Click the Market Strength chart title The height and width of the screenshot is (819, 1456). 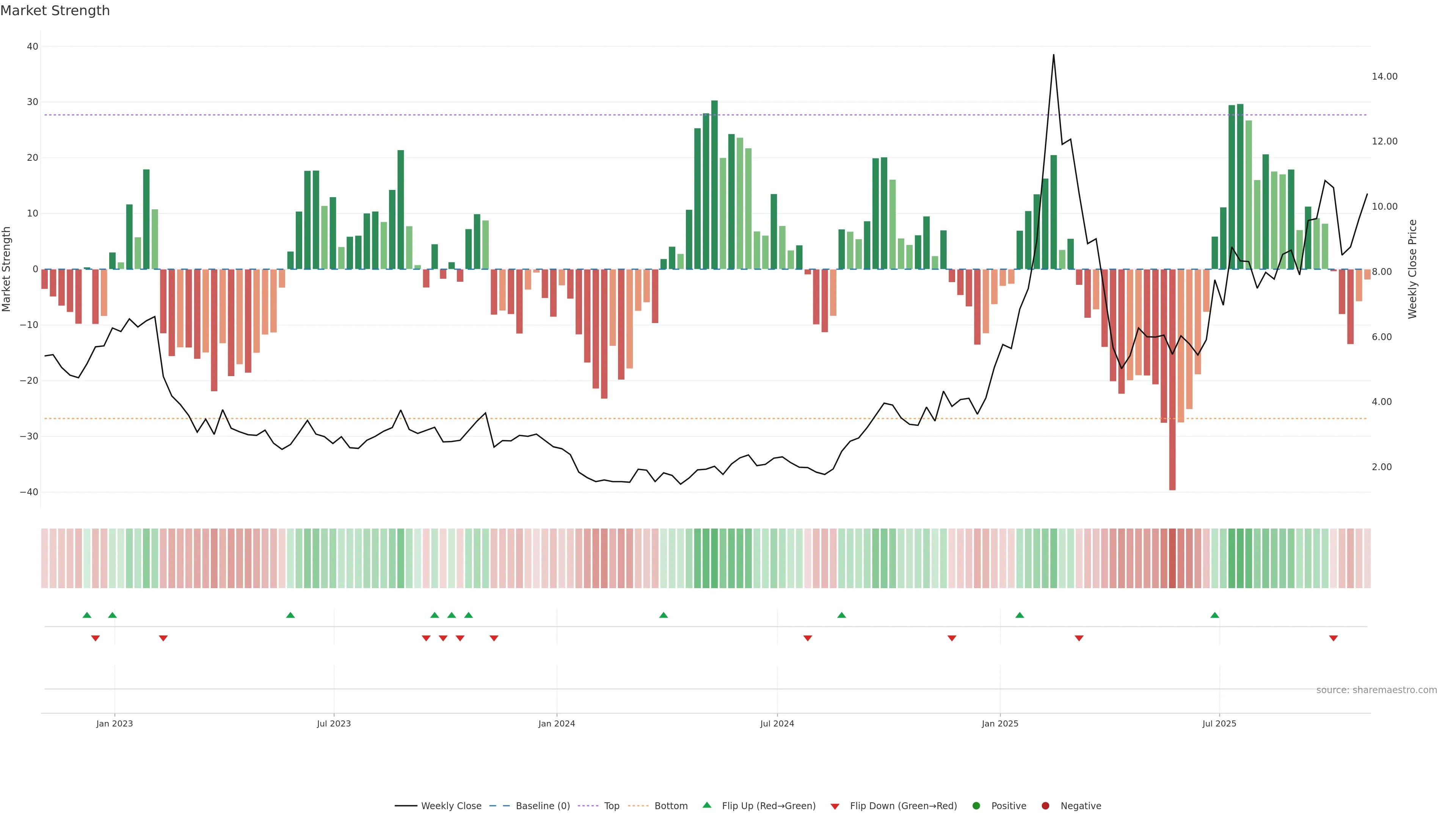point(55,11)
